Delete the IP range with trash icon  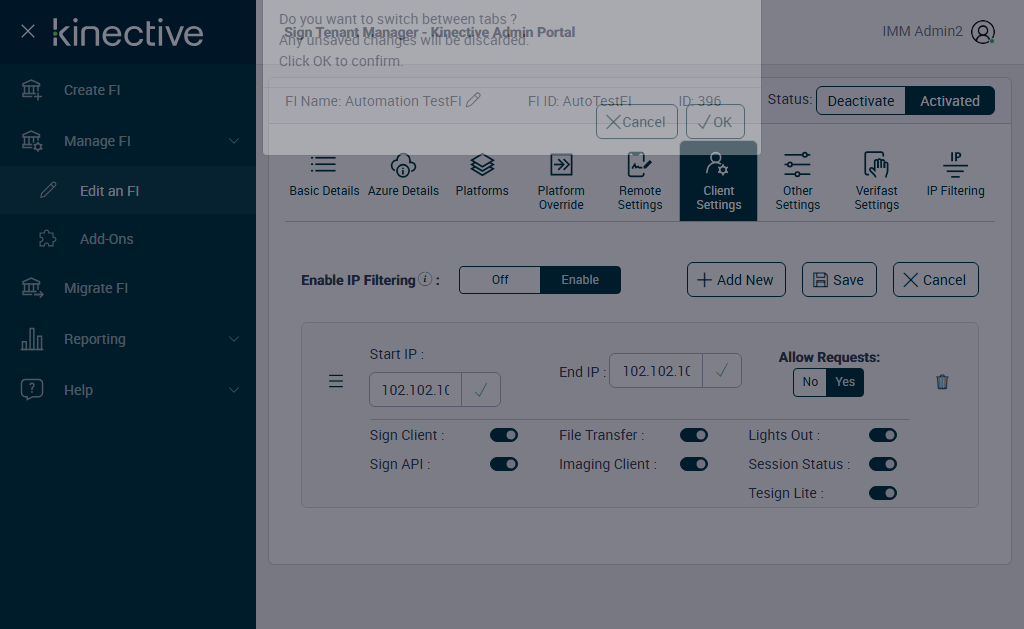pos(942,381)
